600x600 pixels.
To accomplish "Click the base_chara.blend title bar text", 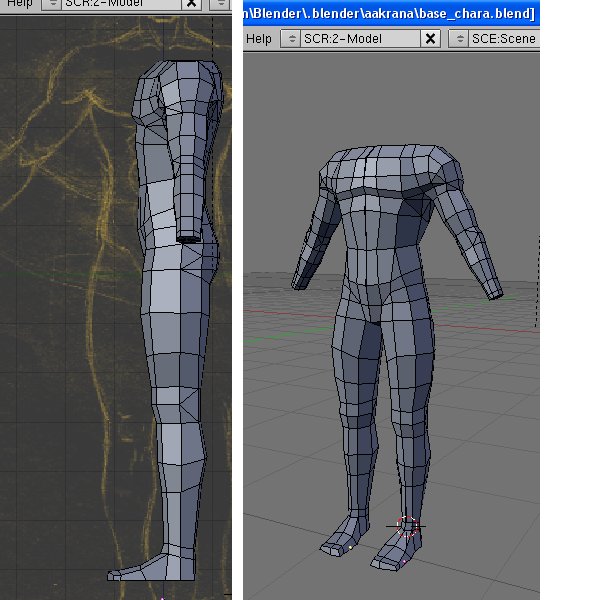I will pyautogui.click(x=389, y=13).
